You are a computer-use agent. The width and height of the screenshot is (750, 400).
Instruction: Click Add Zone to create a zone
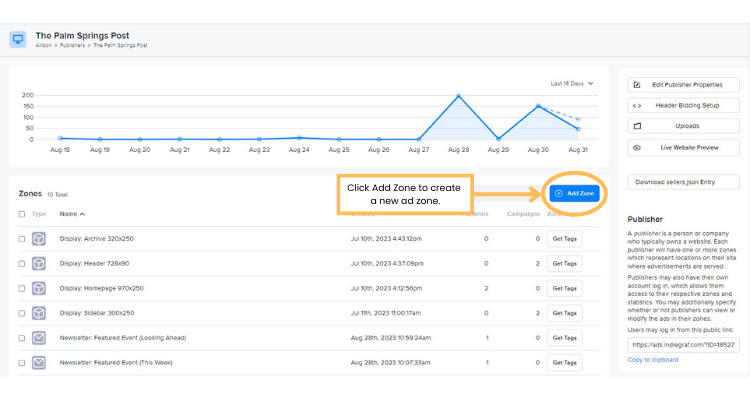(x=574, y=193)
